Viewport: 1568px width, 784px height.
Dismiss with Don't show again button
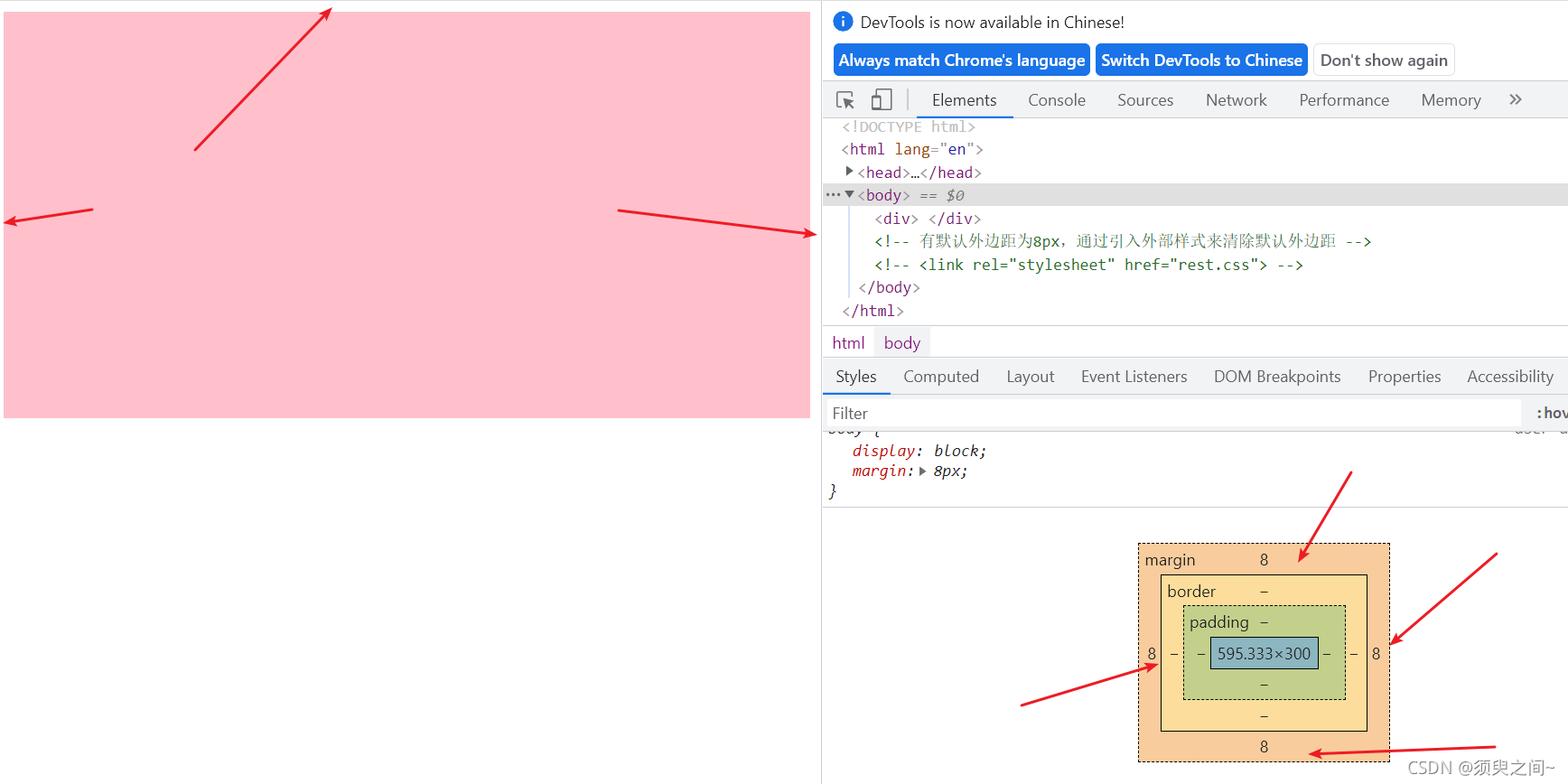[x=1384, y=61]
